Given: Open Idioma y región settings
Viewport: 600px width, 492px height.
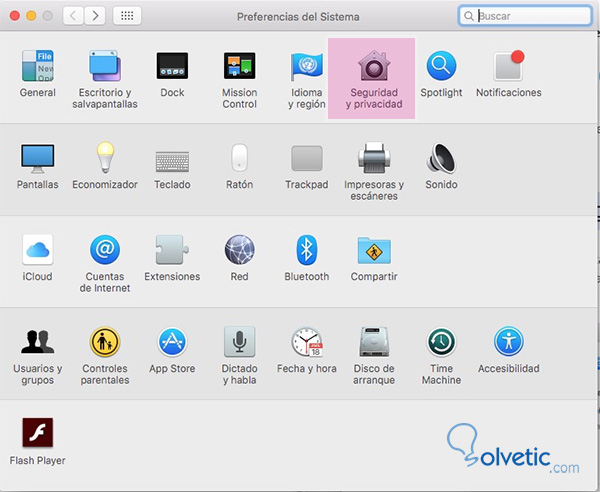Looking at the screenshot, I should click(x=307, y=66).
